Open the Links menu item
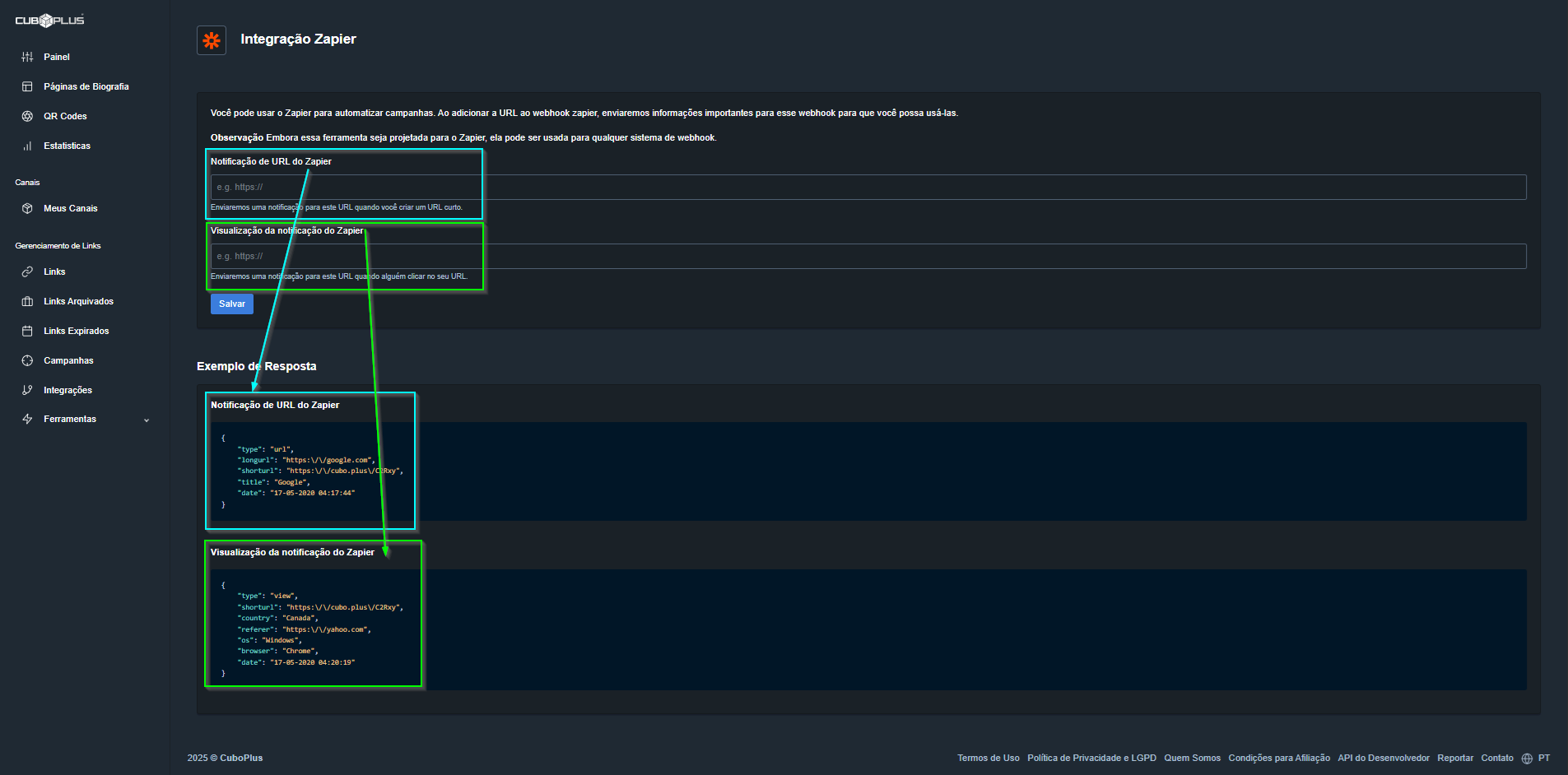The width and height of the screenshot is (1568, 775). (x=54, y=271)
